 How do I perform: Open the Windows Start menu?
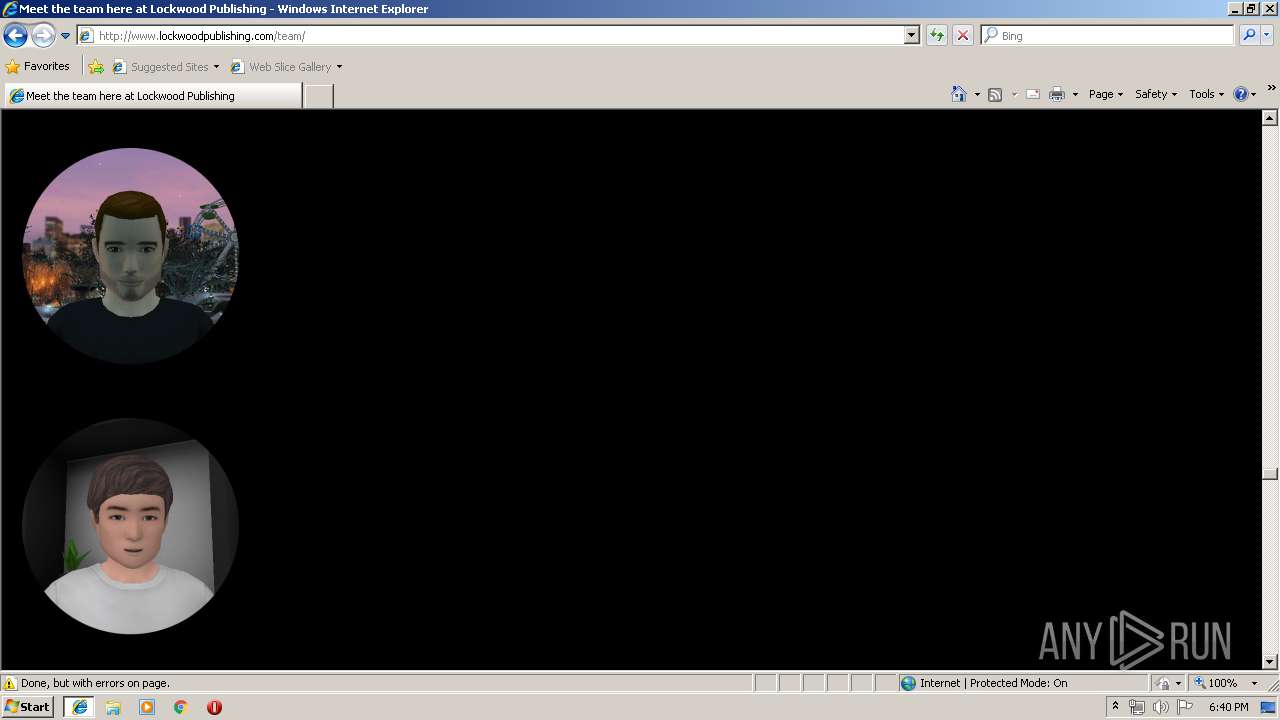(x=28, y=707)
